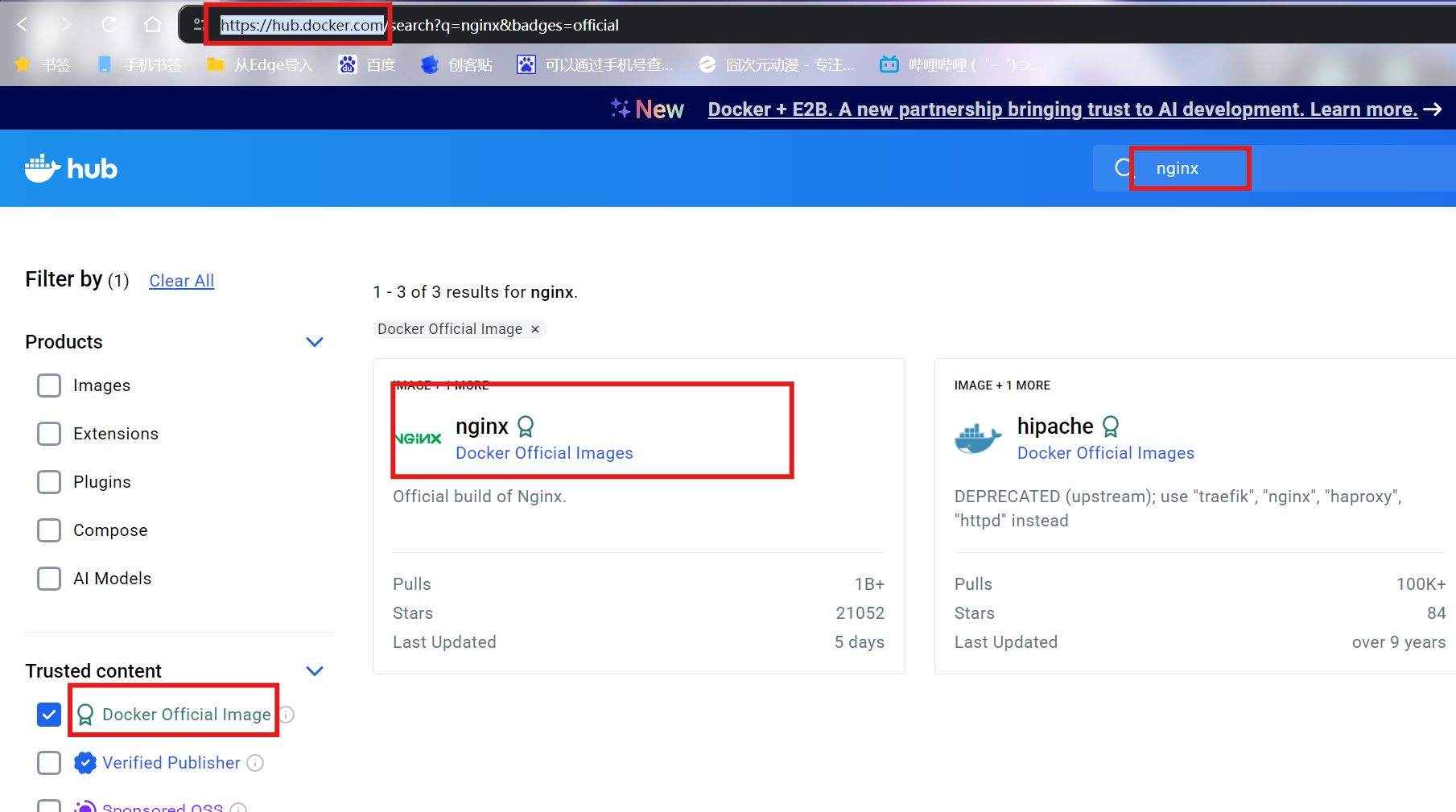1456x812 pixels.
Task: Check the Images checkbox
Action: [x=49, y=385]
